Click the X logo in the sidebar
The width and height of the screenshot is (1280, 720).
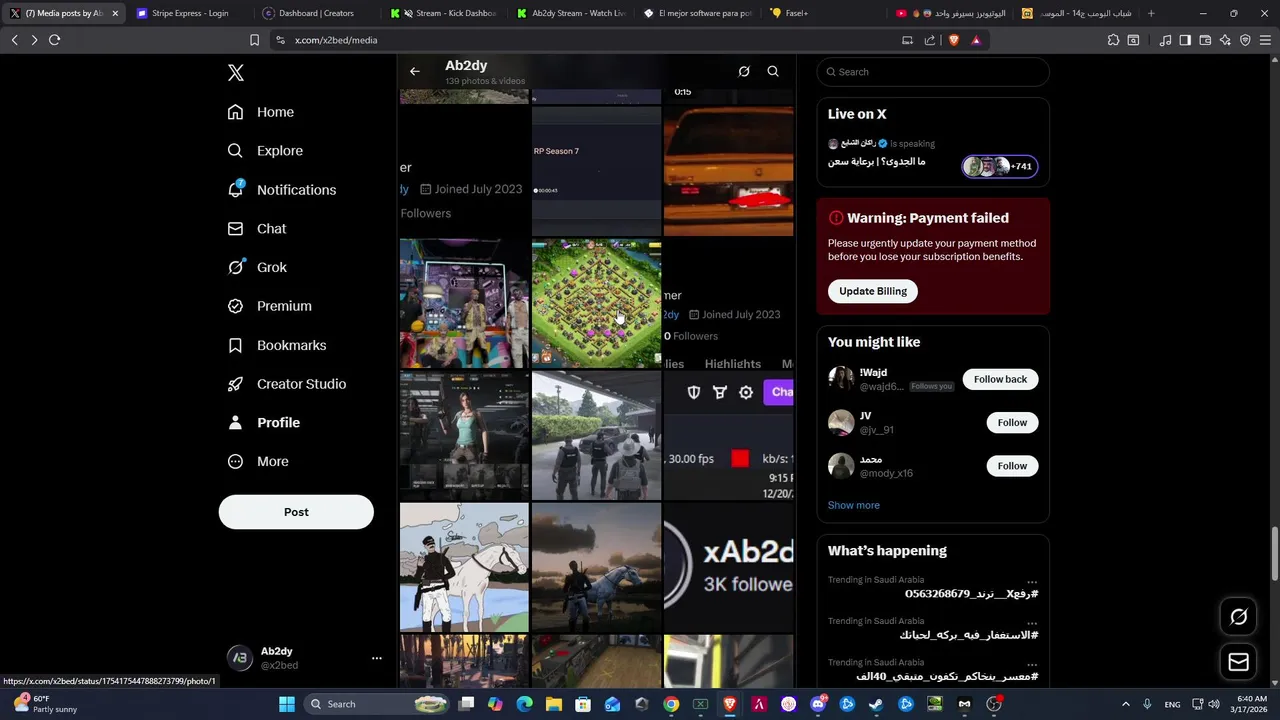[236, 73]
